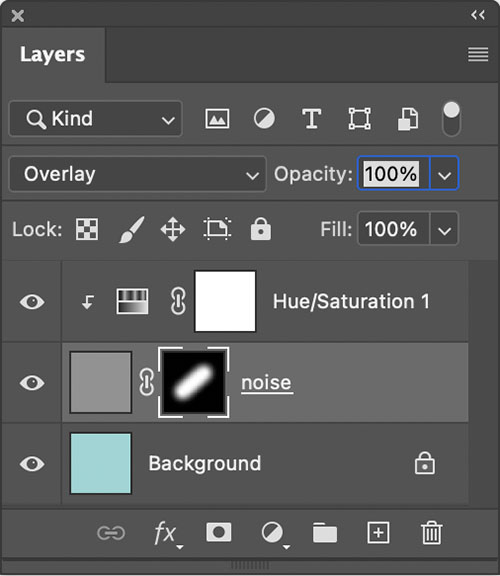
Task: Hide the noise layer
Action: (32, 383)
